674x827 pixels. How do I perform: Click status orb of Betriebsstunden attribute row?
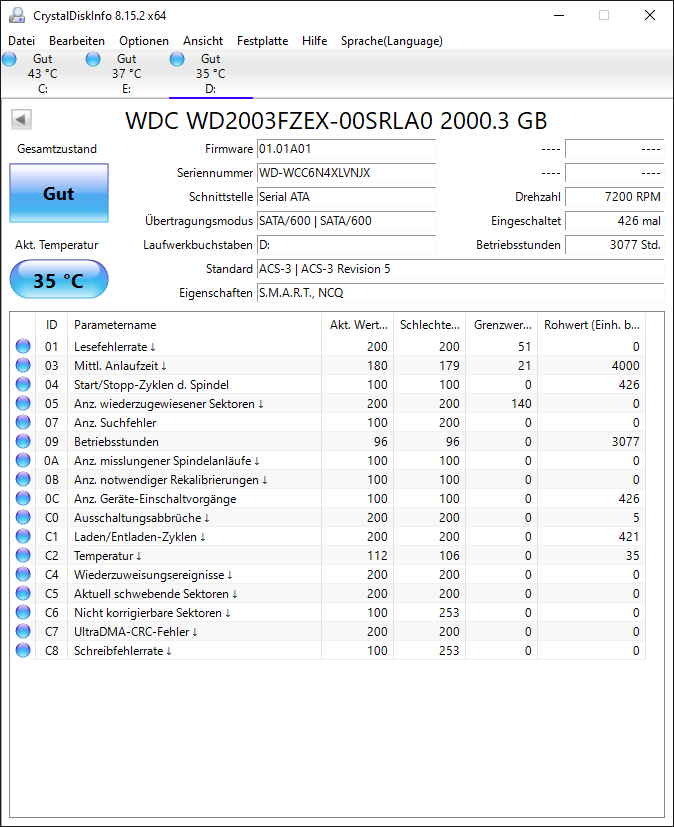tap(23, 441)
